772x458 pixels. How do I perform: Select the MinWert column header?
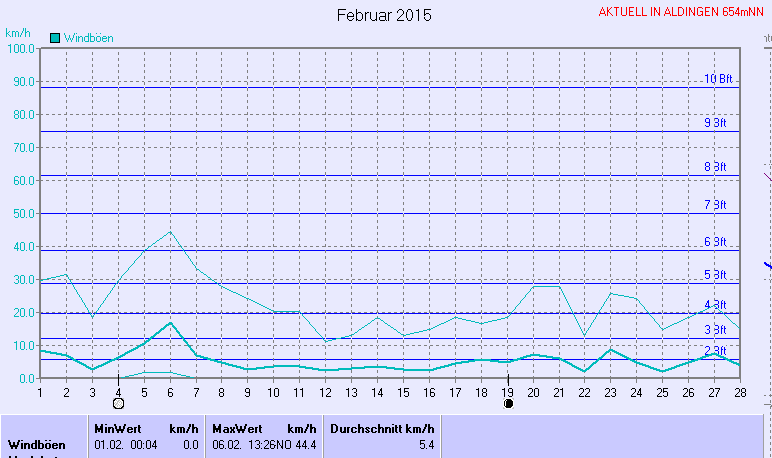coord(117,427)
